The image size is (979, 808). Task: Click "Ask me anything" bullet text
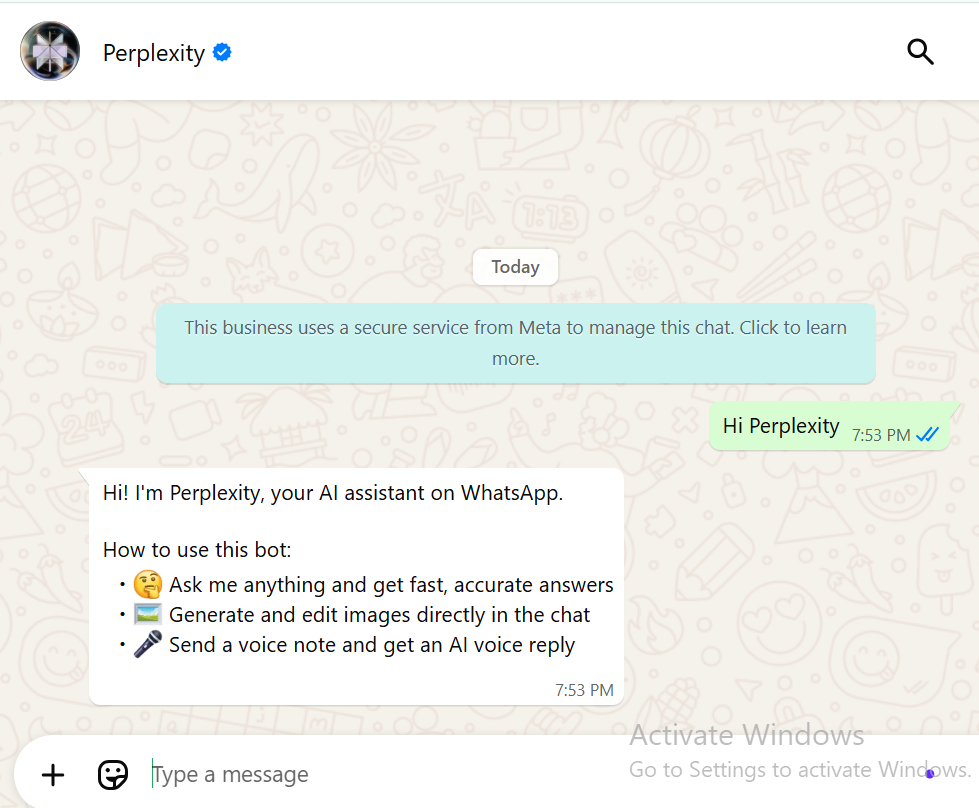(391, 585)
